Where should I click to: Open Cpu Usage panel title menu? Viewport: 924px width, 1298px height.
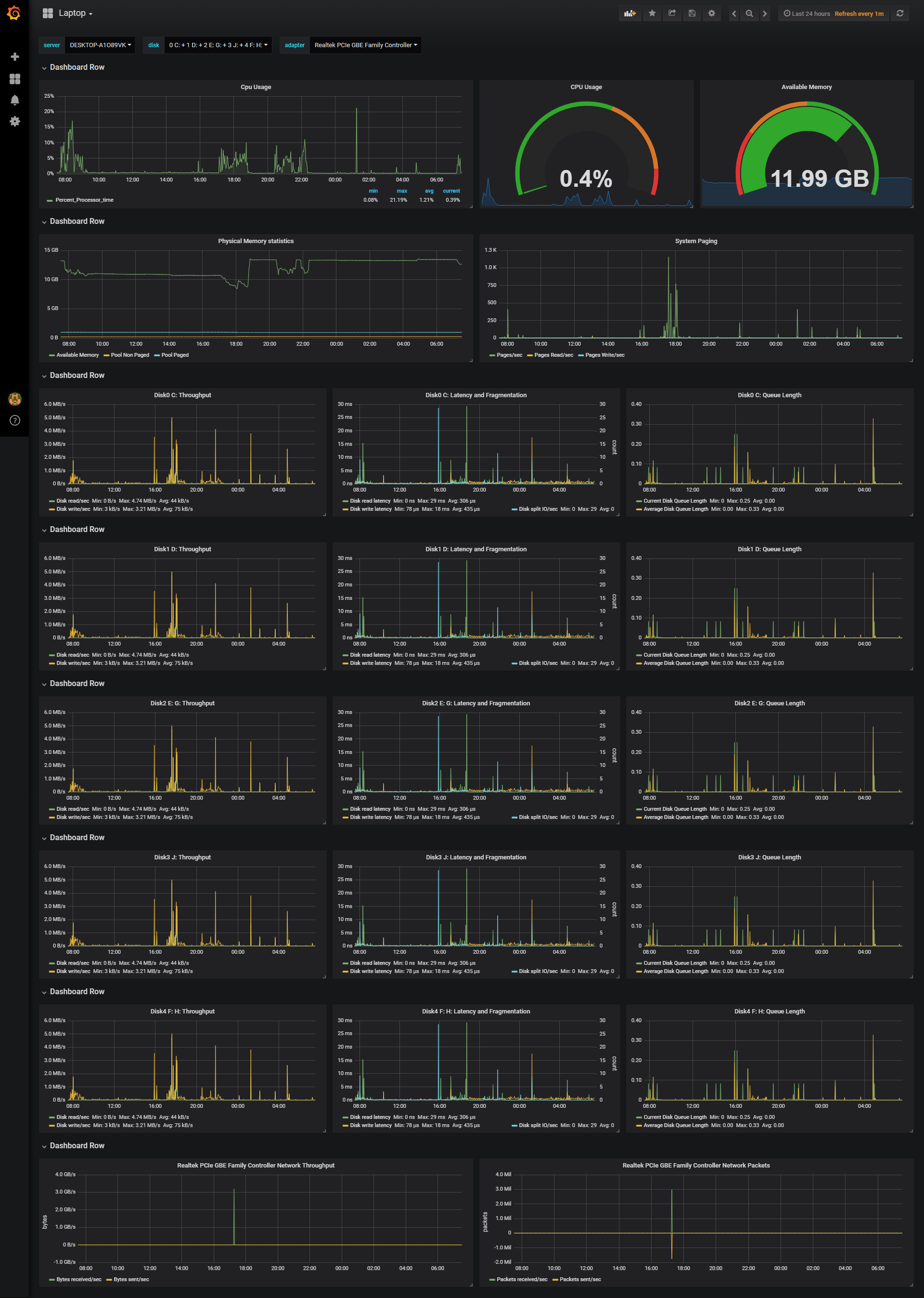point(256,87)
